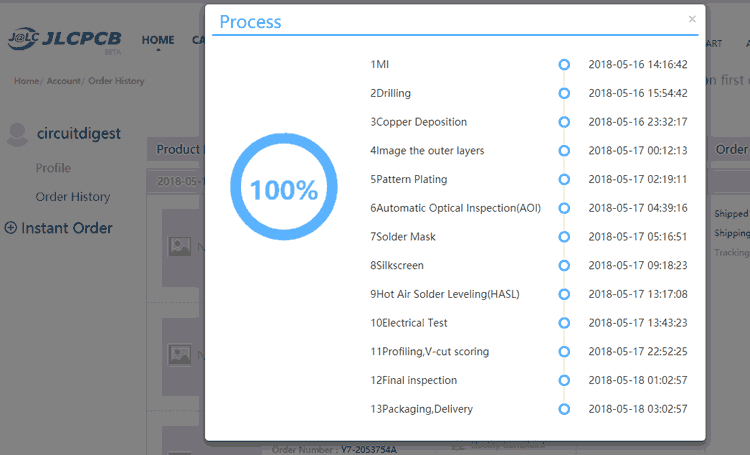Click Account in the breadcrumb
This screenshot has width=750, height=455.
(64, 81)
